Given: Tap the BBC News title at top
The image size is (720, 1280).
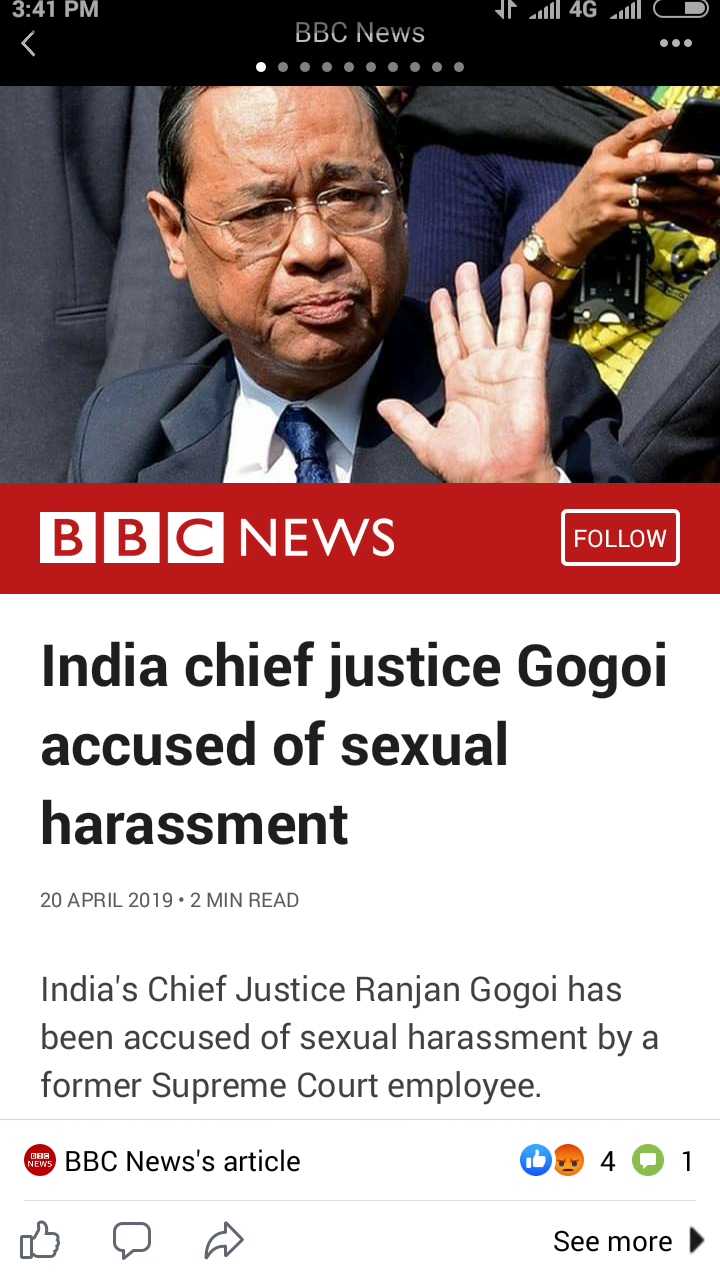Looking at the screenshot, I should (x=360, y=33).
